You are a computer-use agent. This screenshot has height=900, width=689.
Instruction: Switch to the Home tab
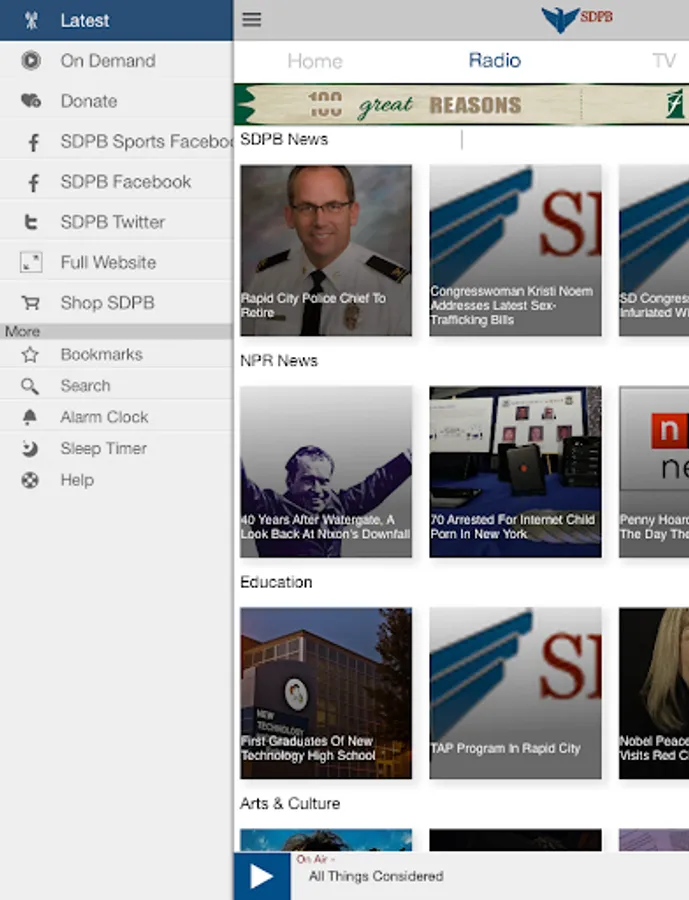point(315,61)
